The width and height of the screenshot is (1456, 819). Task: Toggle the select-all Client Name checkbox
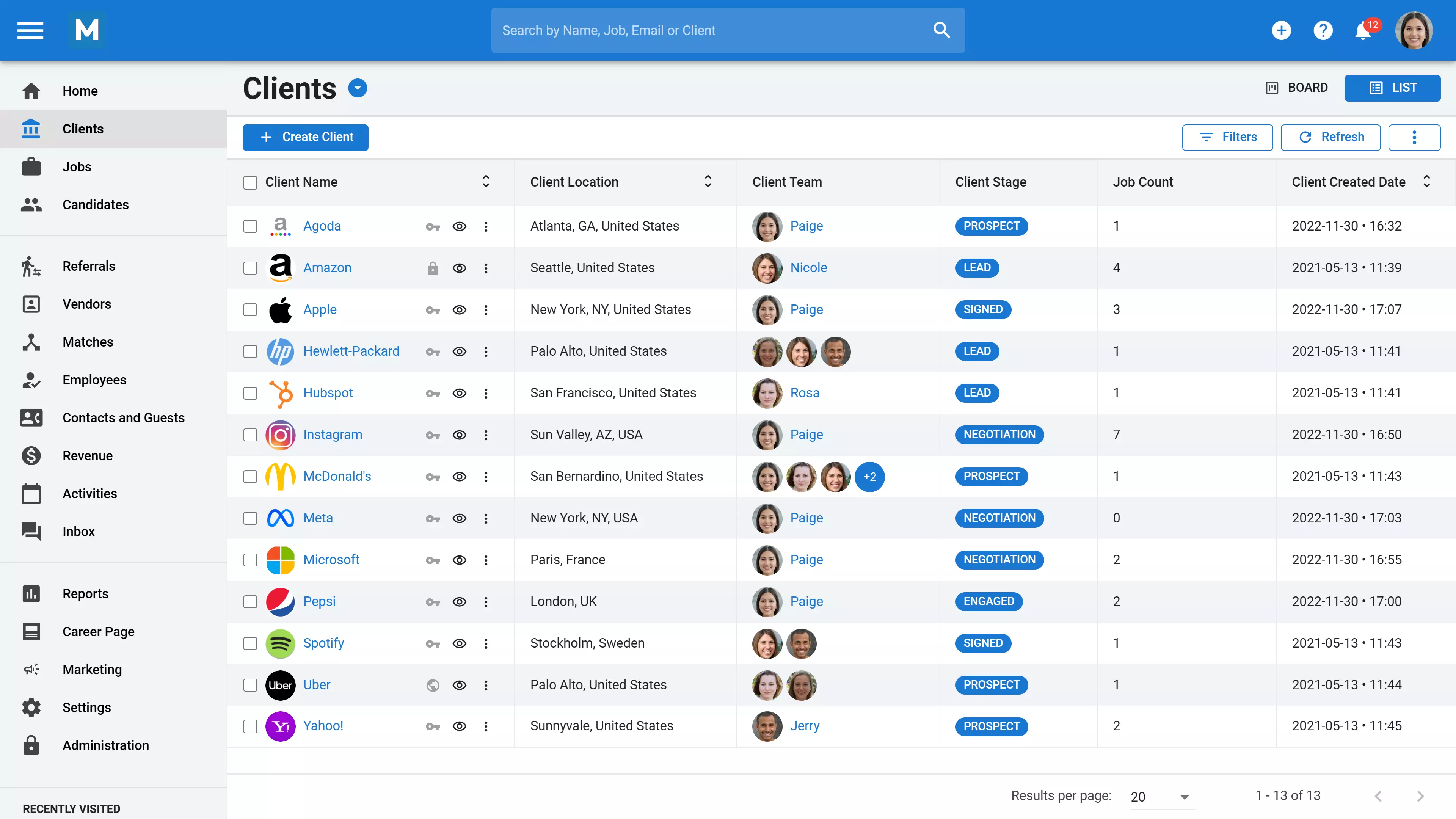point(250,182)
